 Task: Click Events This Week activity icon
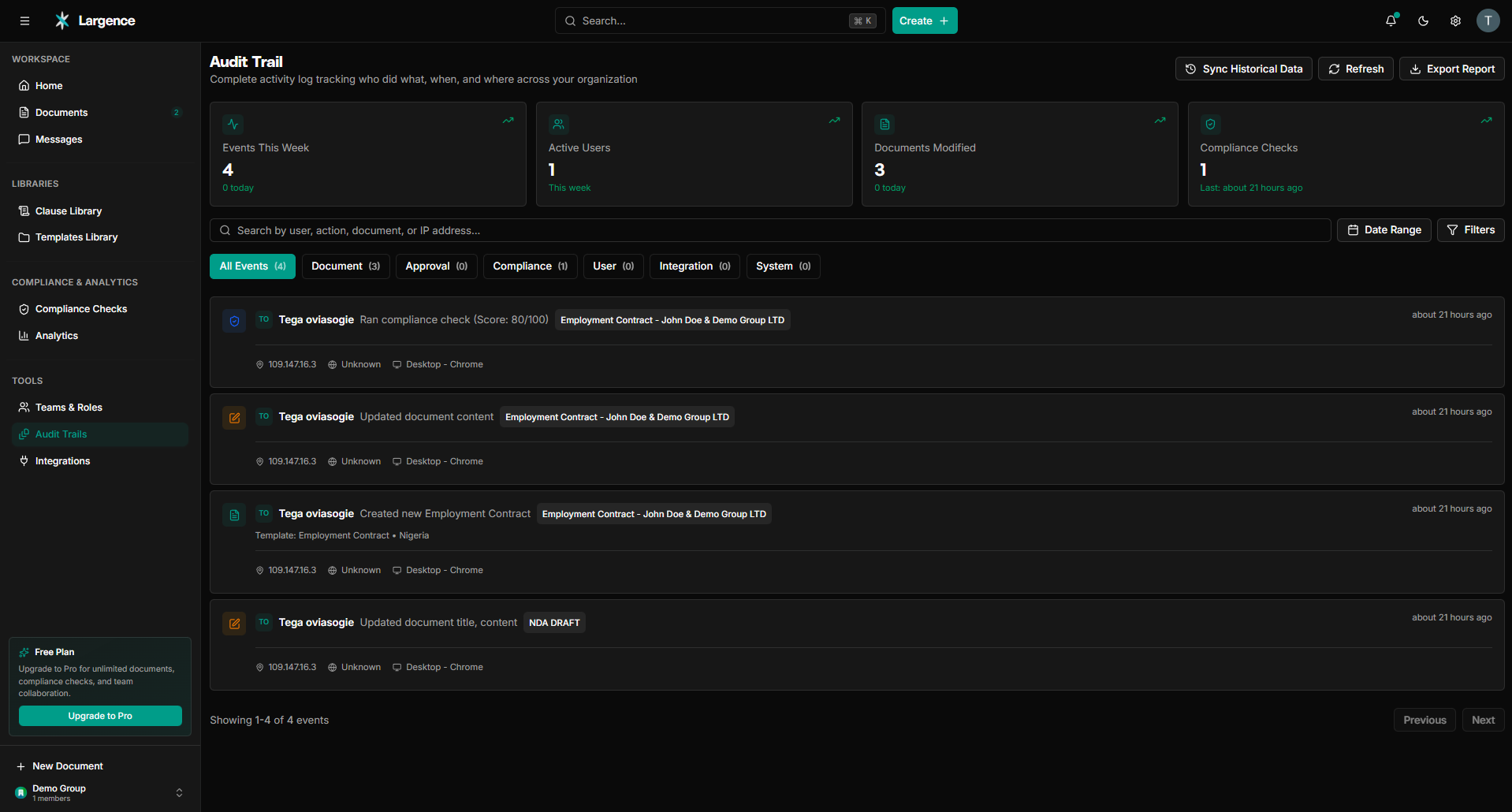(233, 125)
